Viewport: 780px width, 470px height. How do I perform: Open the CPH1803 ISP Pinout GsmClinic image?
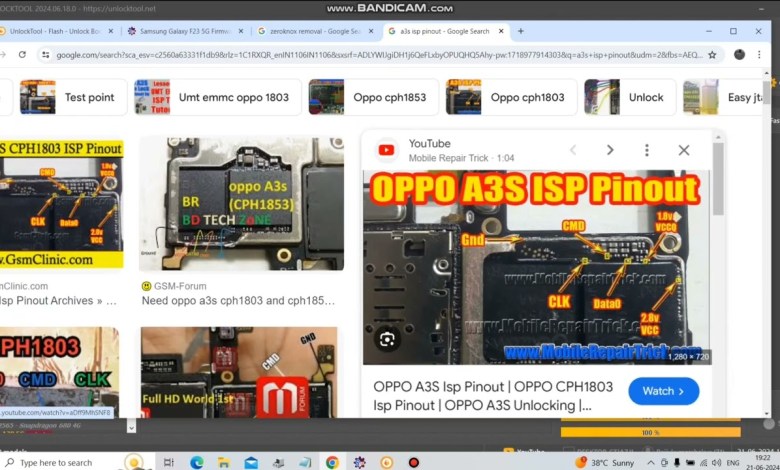pyautogui.click(x=61, y=204)
